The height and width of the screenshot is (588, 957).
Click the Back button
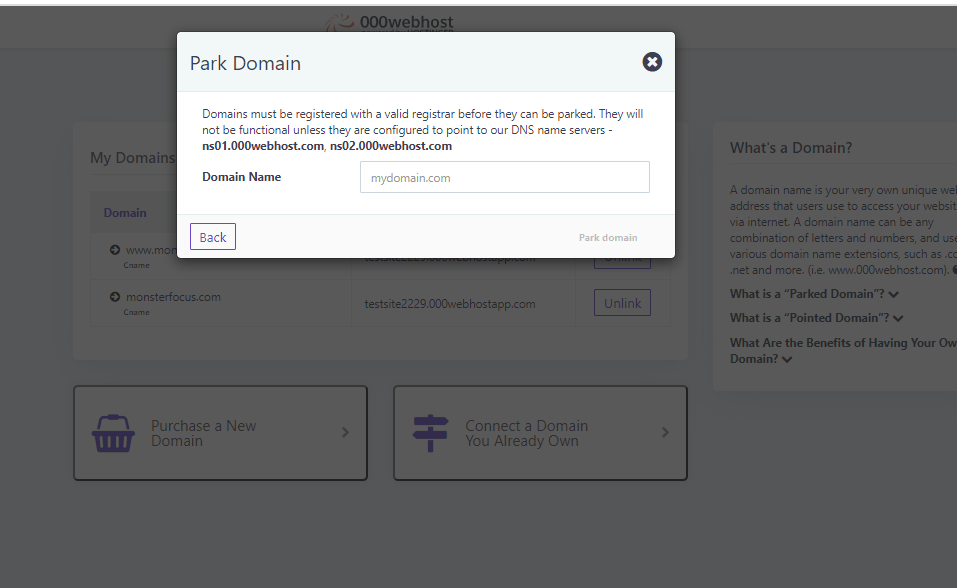point(212,237)
